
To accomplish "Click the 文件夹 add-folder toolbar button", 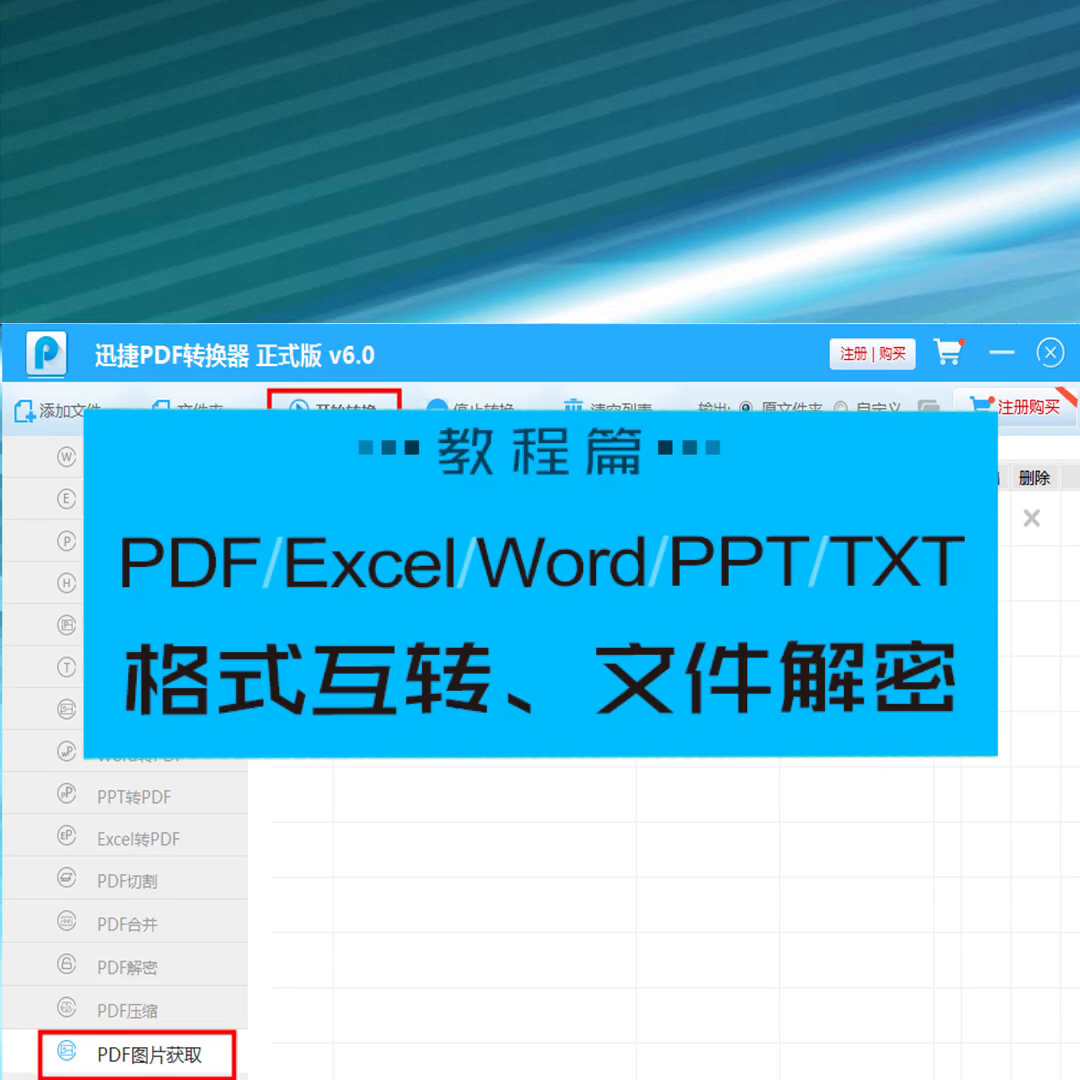I will 187,408.
